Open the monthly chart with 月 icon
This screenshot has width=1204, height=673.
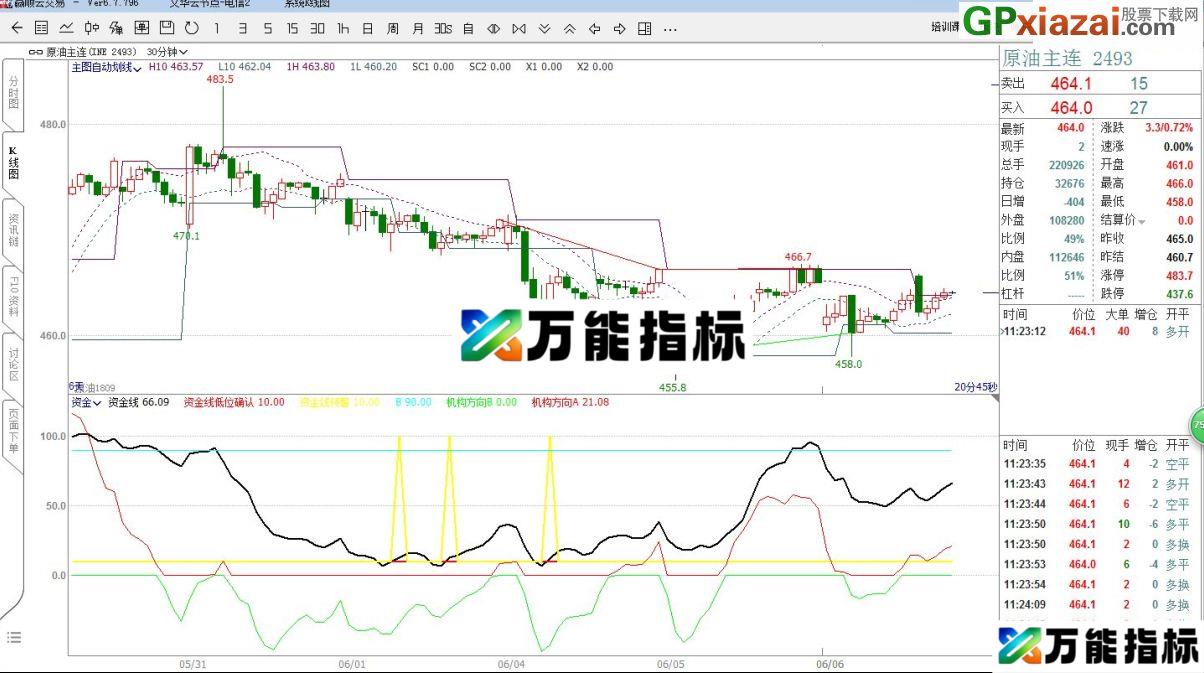[x=416, y=28]
